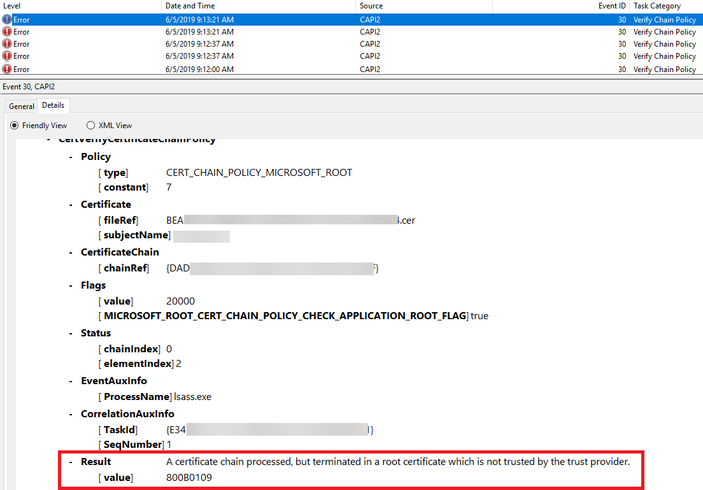
Task: Open the Details tab
Action: [x=53, y=105]
